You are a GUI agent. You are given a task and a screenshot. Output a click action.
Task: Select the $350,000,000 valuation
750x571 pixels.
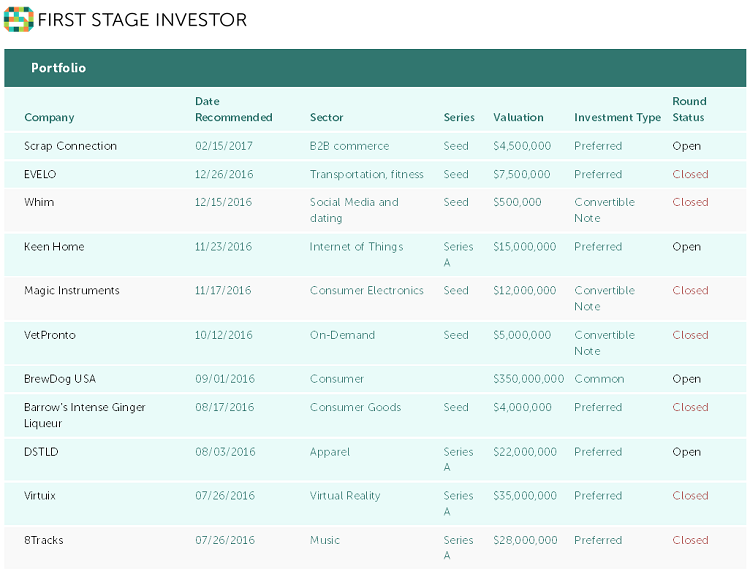coord(529,379)
